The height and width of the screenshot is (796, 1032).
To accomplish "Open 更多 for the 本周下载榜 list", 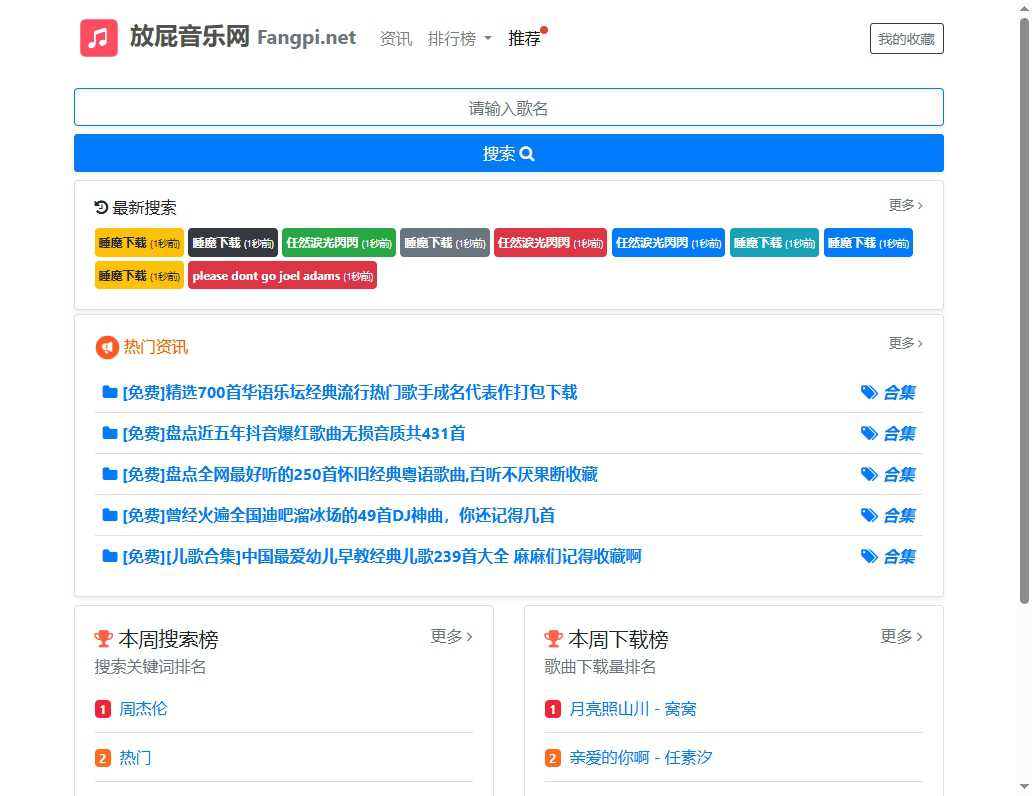I will (x=901, y=636).
